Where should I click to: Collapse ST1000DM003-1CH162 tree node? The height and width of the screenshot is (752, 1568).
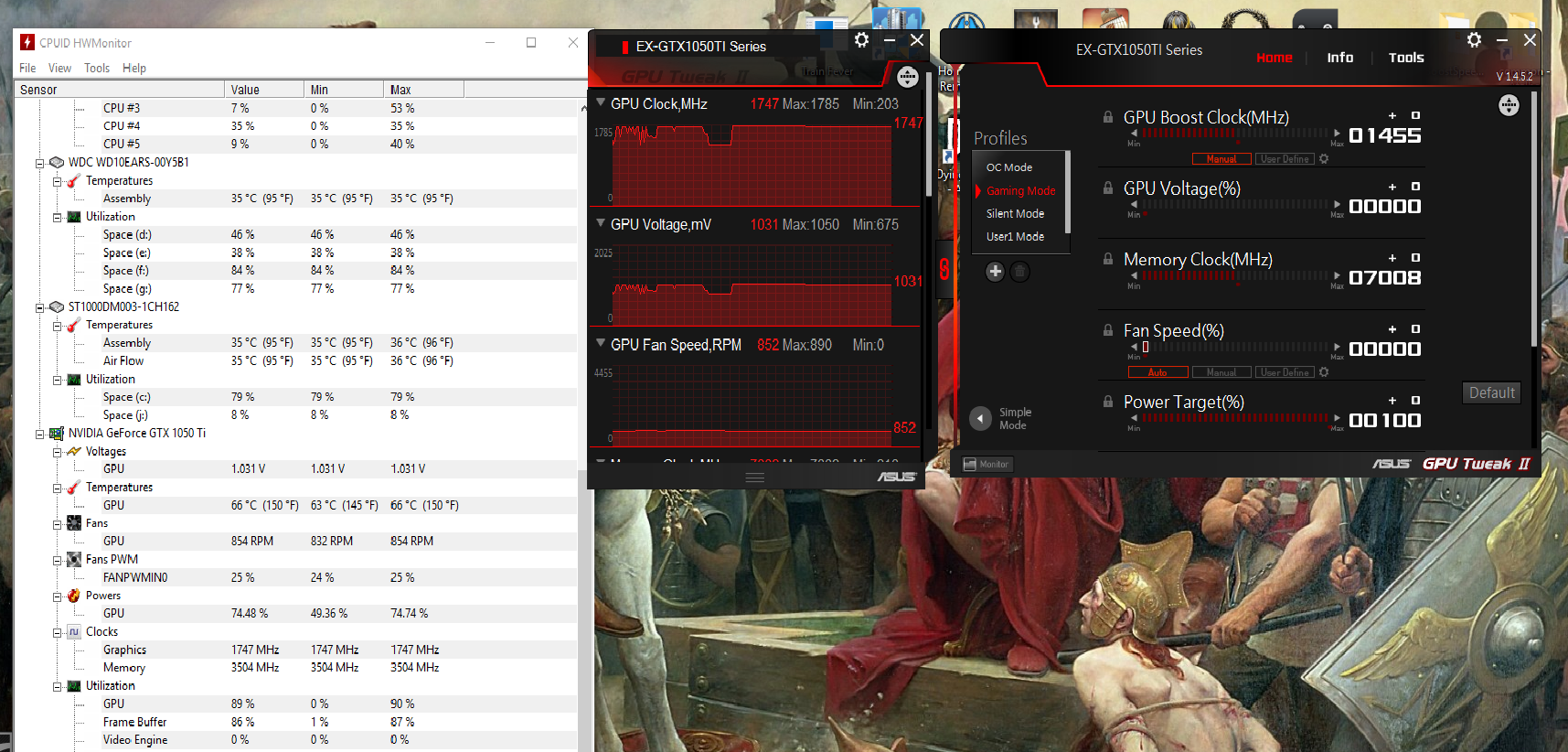39,307
